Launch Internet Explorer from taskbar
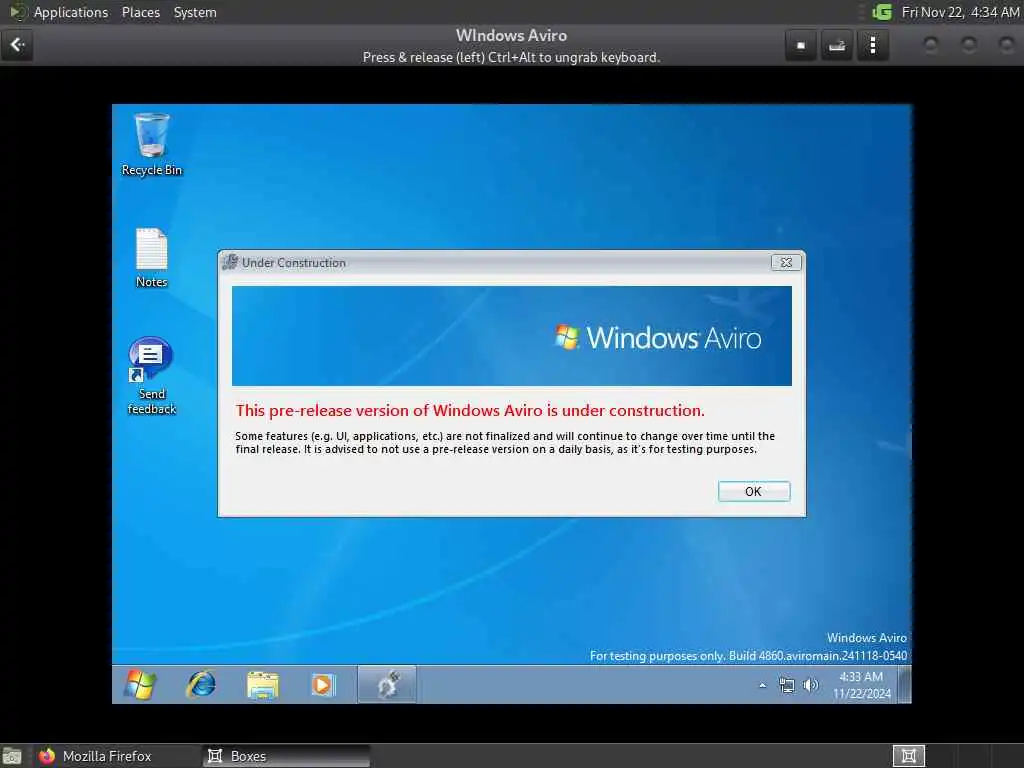Screen dimensions: 1024x768 (x=201, y=684)
